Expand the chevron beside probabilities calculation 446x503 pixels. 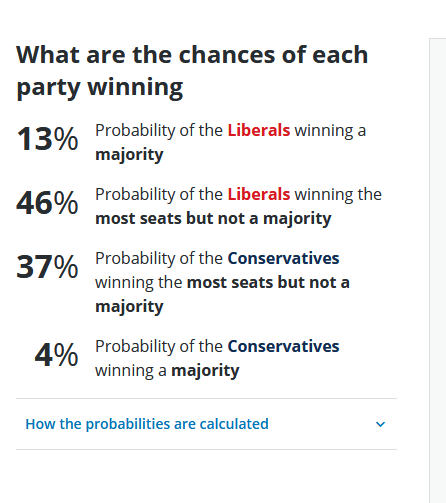coord(380,424)
